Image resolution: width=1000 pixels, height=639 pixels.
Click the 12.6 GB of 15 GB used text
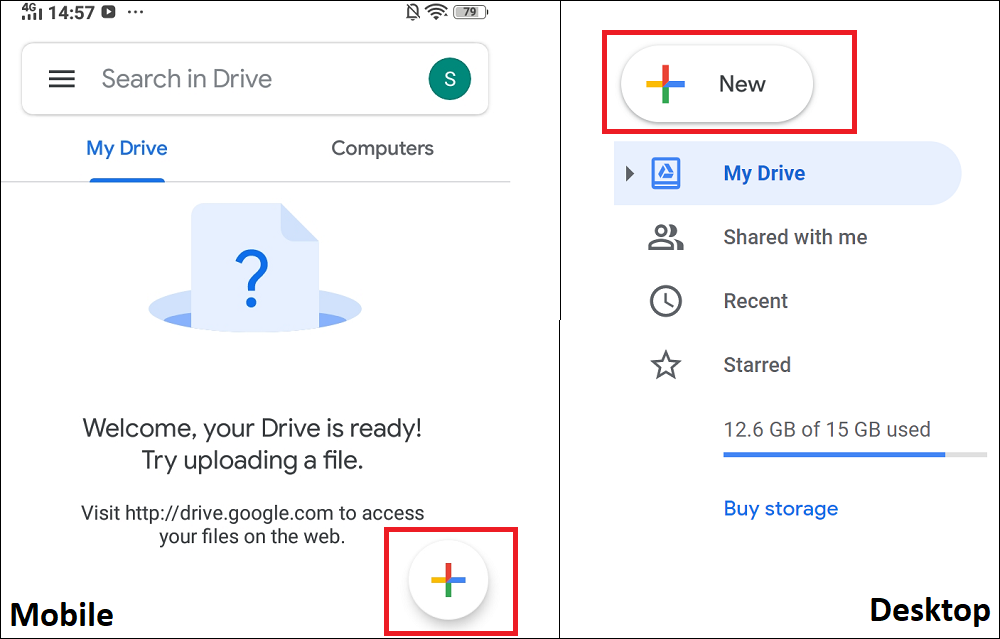coord(827,429)
